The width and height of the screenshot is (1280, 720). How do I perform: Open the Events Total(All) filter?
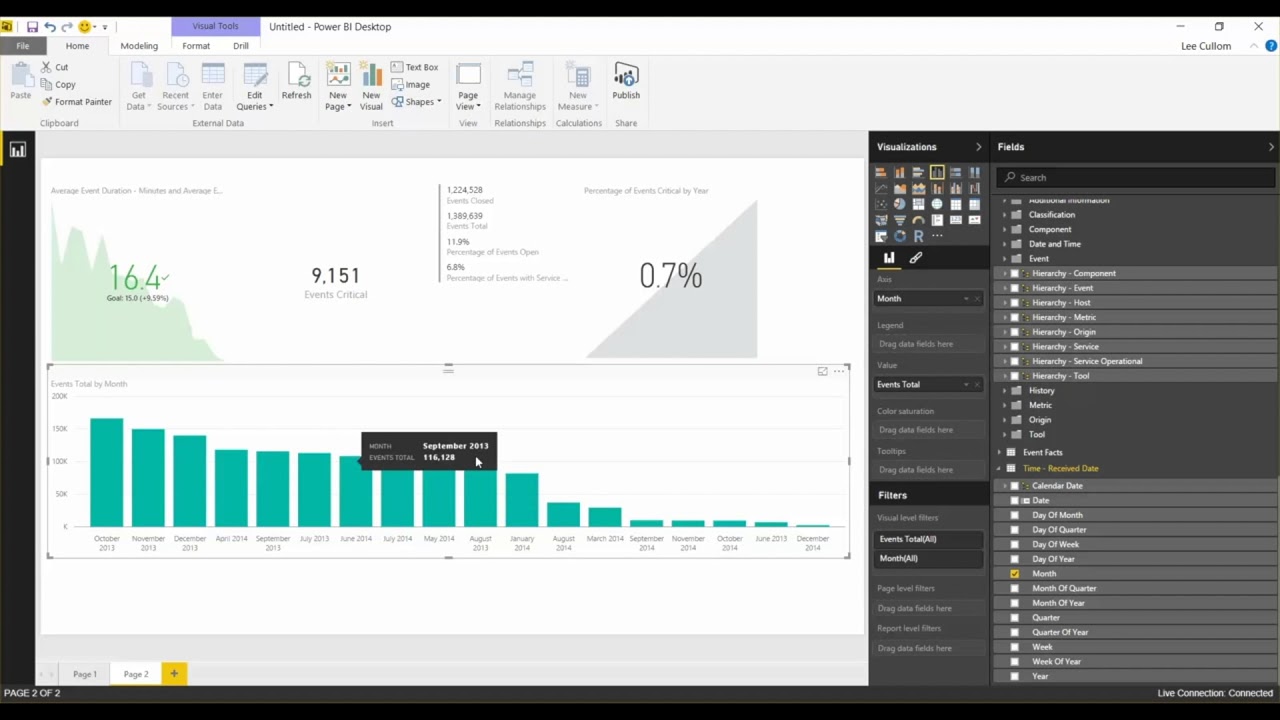(x=928, y=539)
